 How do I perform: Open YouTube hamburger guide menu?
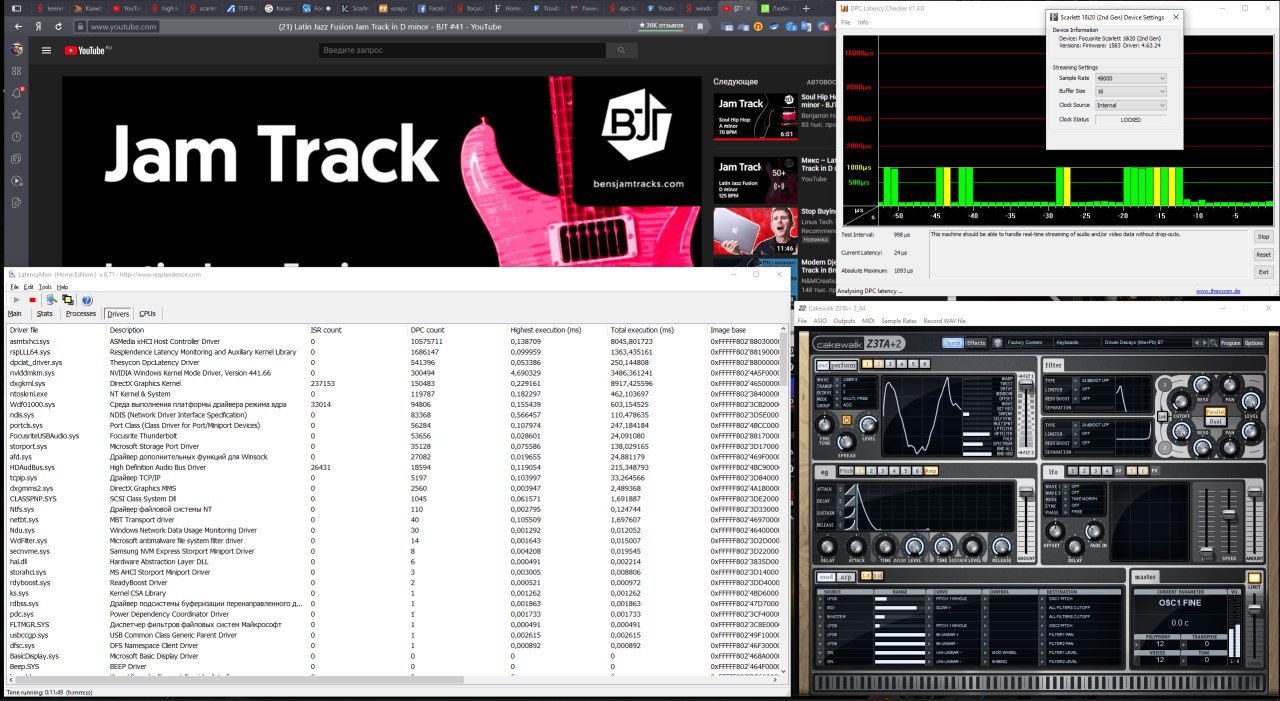(46, 50)
